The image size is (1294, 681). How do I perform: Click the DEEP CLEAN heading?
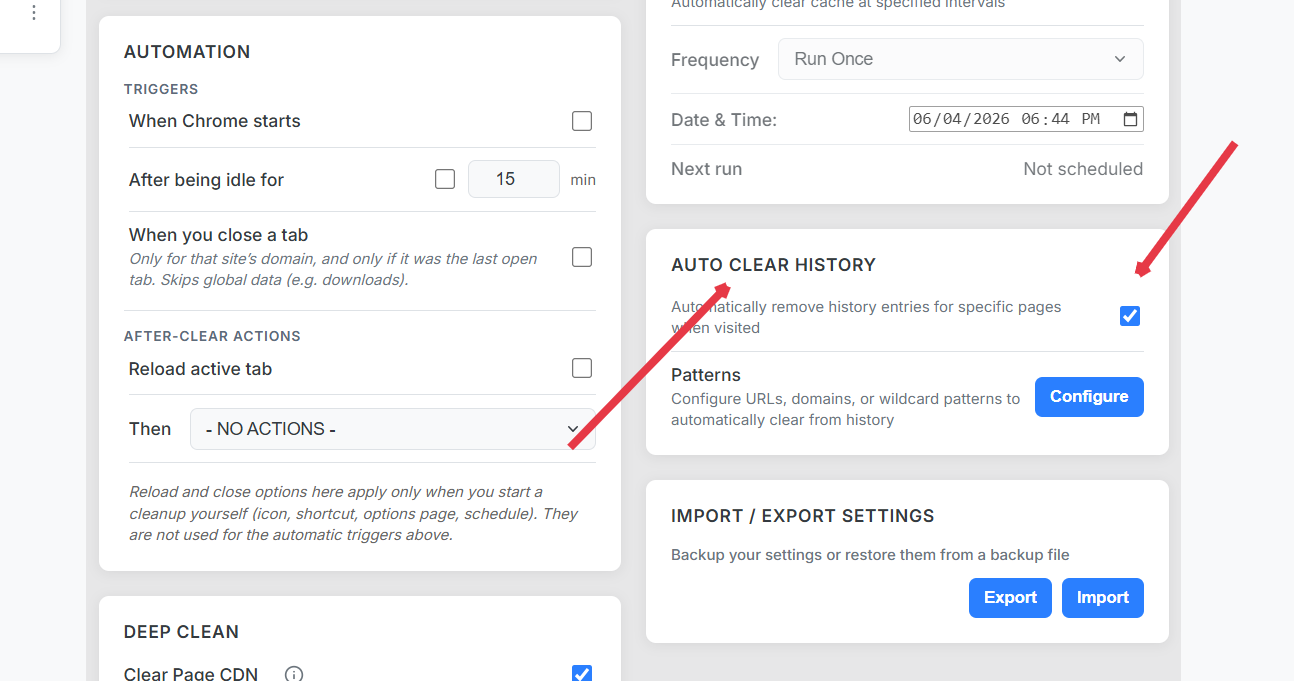181,632
